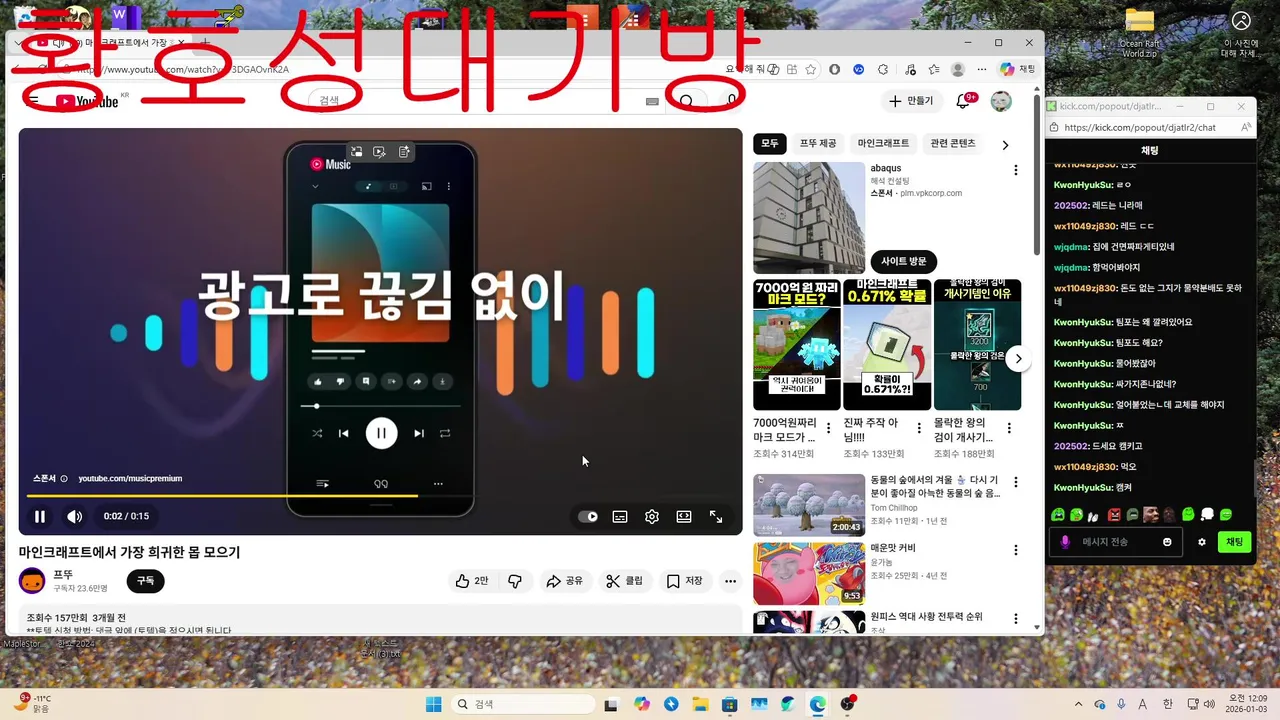Click the YouTube search magnifier button
Image resolution: width=1280 pixels, height=720 pixels.
(x=687, y=101)
